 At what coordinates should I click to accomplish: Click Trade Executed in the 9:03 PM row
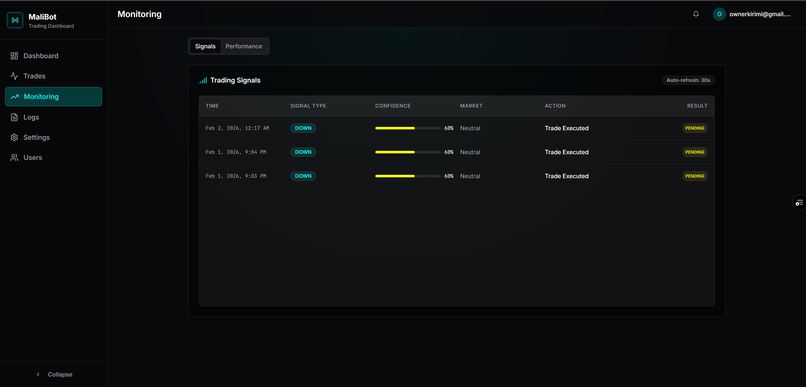click(x=566, y=176)
